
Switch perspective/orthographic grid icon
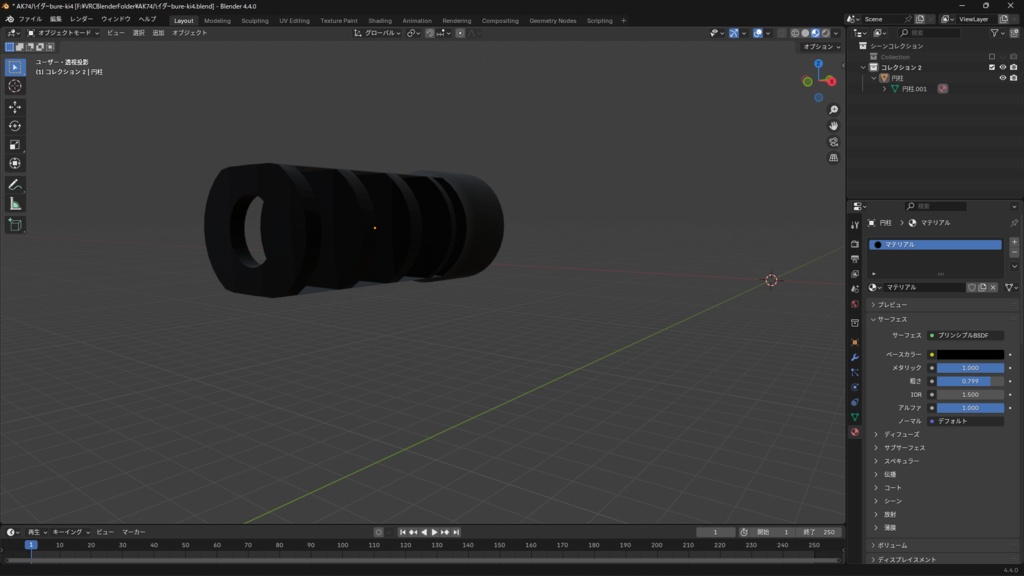(833, 158)
